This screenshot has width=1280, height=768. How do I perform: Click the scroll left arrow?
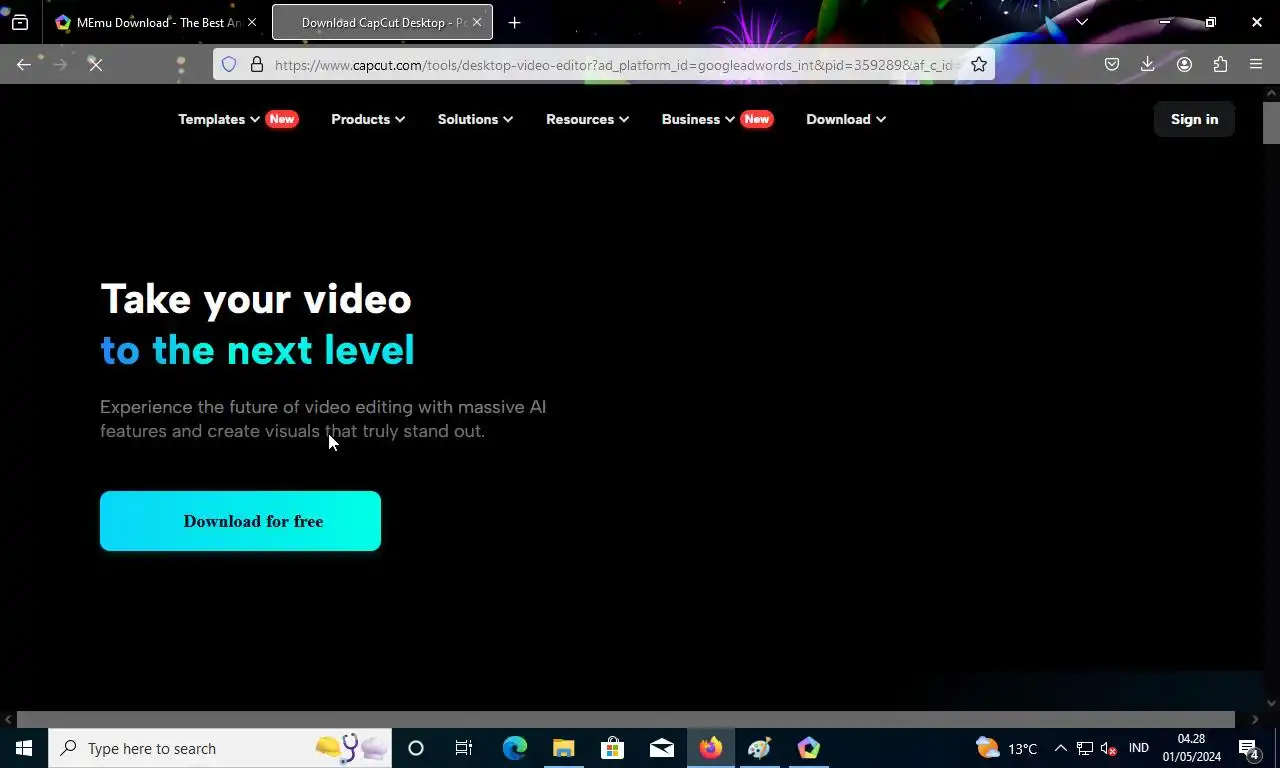[8, 719]
